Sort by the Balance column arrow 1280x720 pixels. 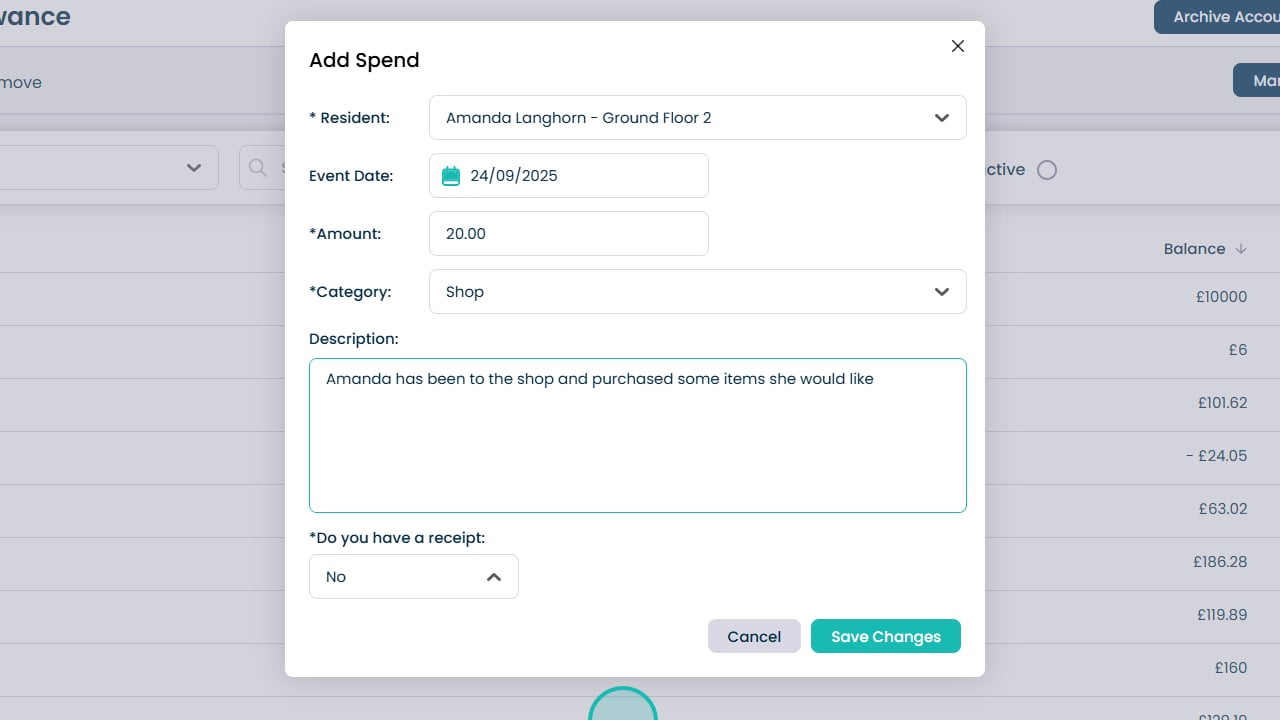click(x=1241, y=249)
